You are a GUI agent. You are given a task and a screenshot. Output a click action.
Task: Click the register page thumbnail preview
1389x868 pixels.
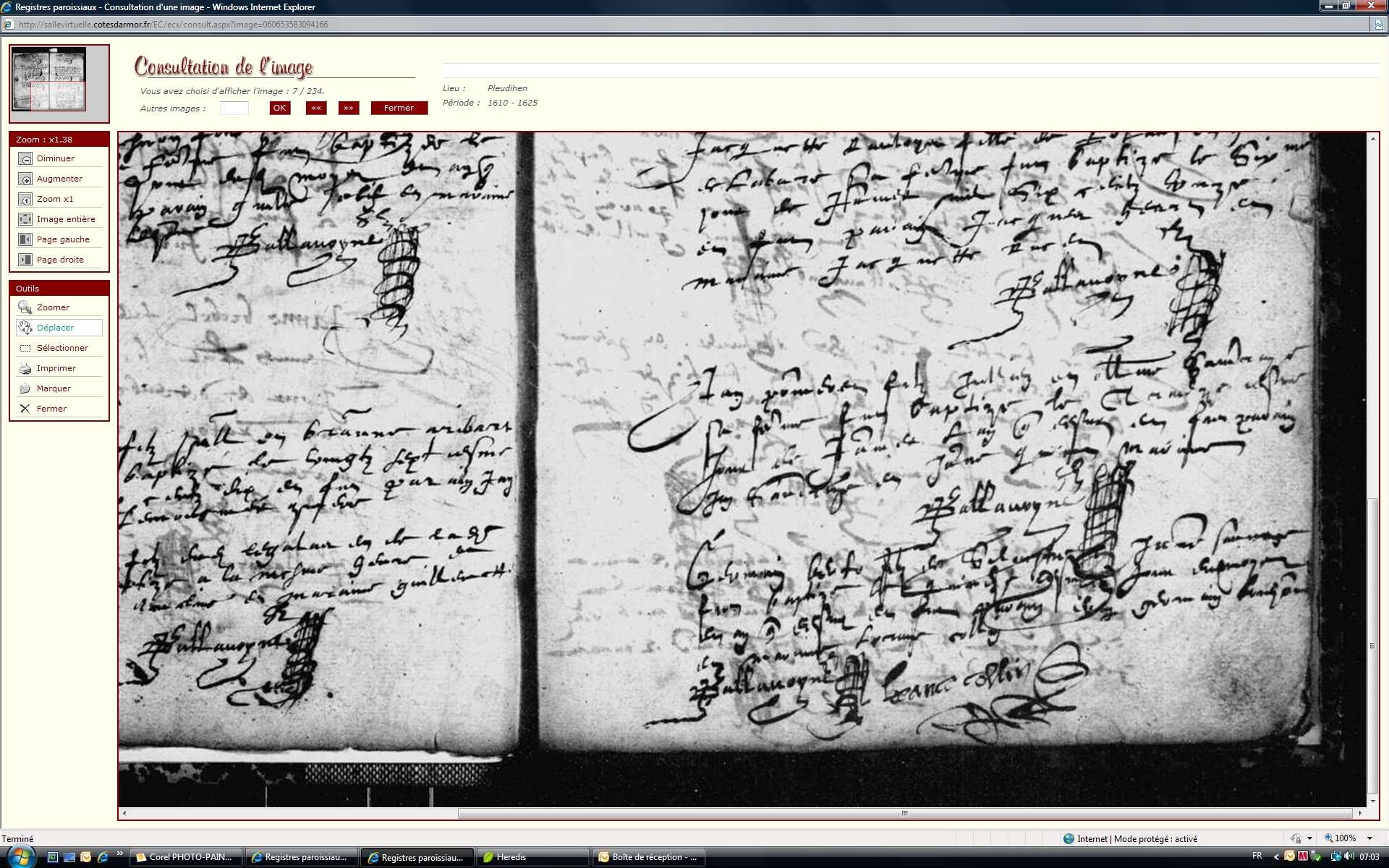click(49, 80)
